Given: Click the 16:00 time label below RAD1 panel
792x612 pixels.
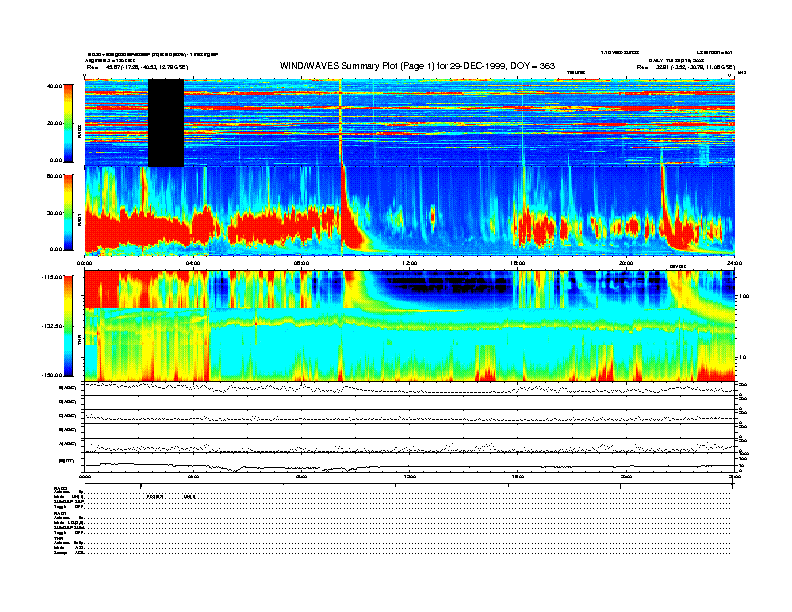Looking at the screenshot, I should pyautogui.click(x=518, y=264).
